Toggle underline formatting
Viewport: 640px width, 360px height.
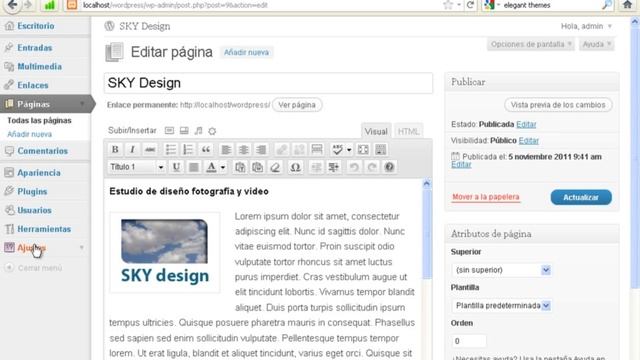pos(176,167)
